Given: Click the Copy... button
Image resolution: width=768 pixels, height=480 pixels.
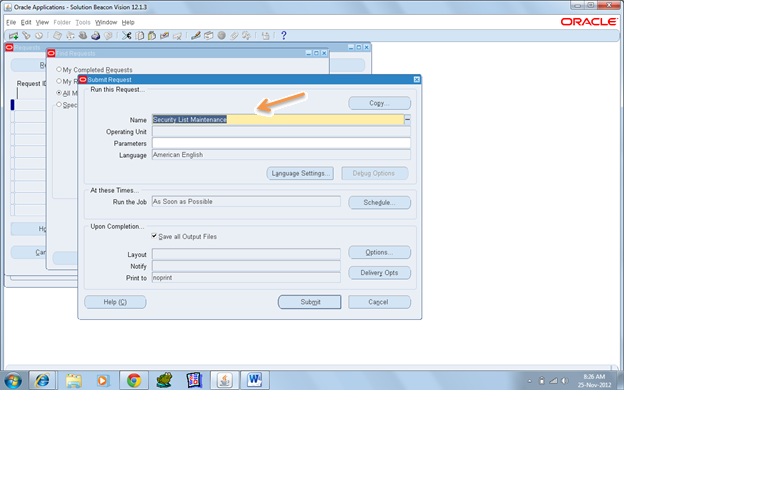Looking at the screenshot, I should (380, 103).
